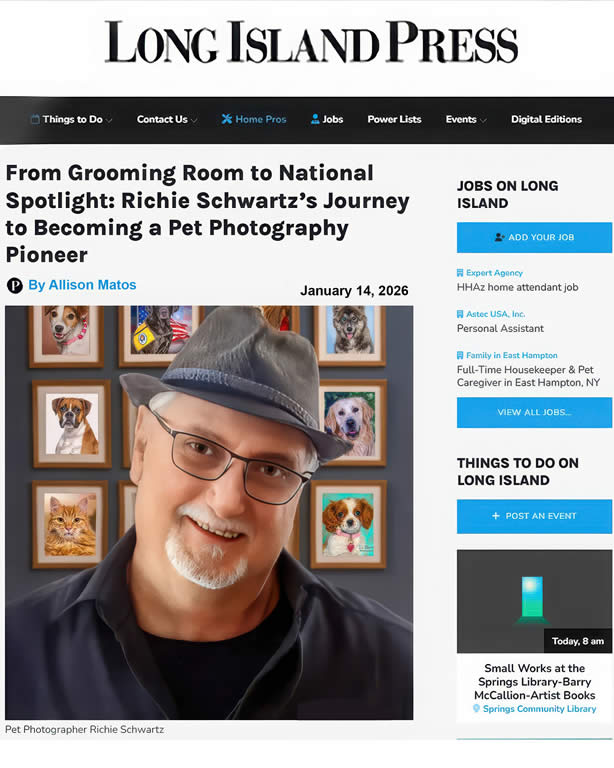Click the icon beside Family in East Hampton
Image resolution: width=614 pixels, height=768 pixels.
(x=460, y=355)
